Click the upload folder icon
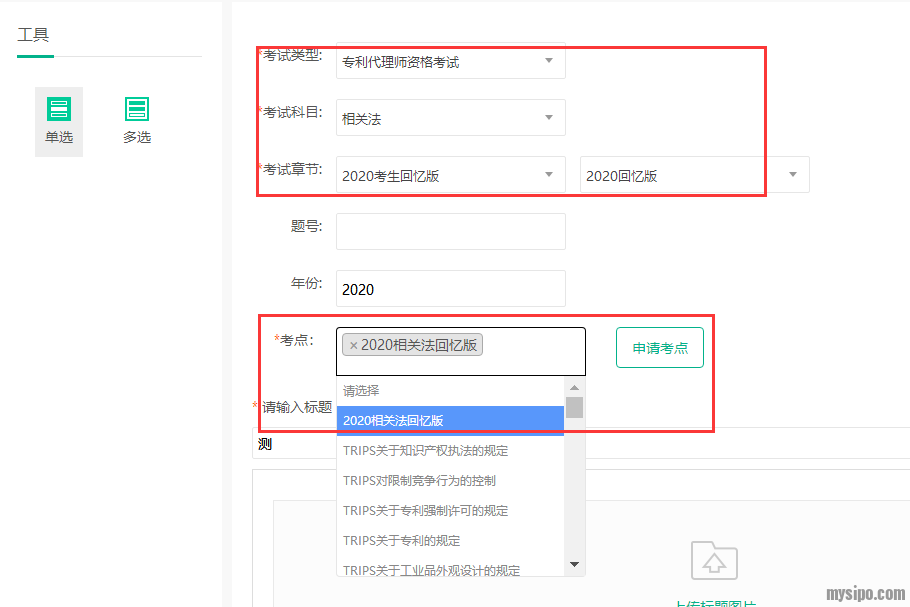Viewport: 910px width, 607px height. coord(714,562)
